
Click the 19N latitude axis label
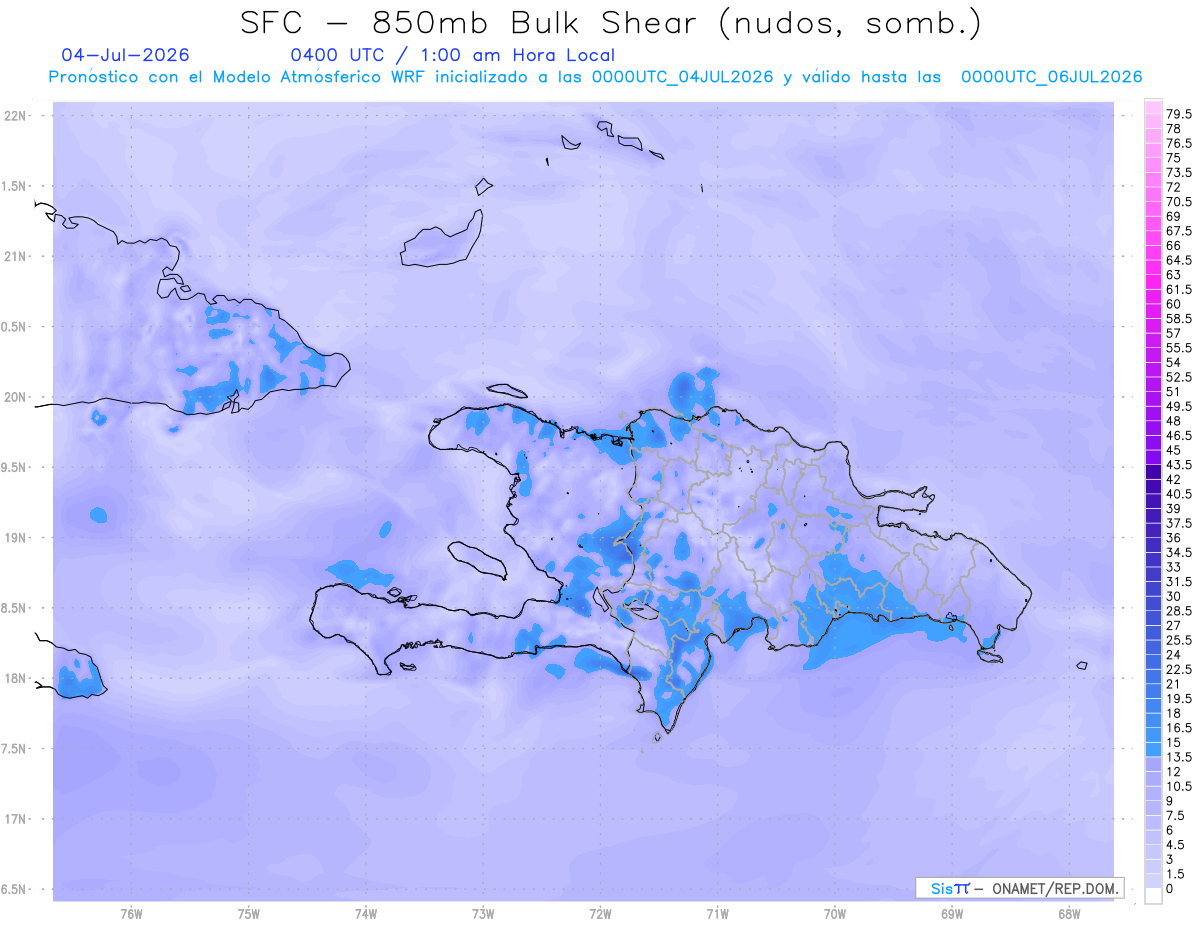pyautogui.click(x=15, y=537)
